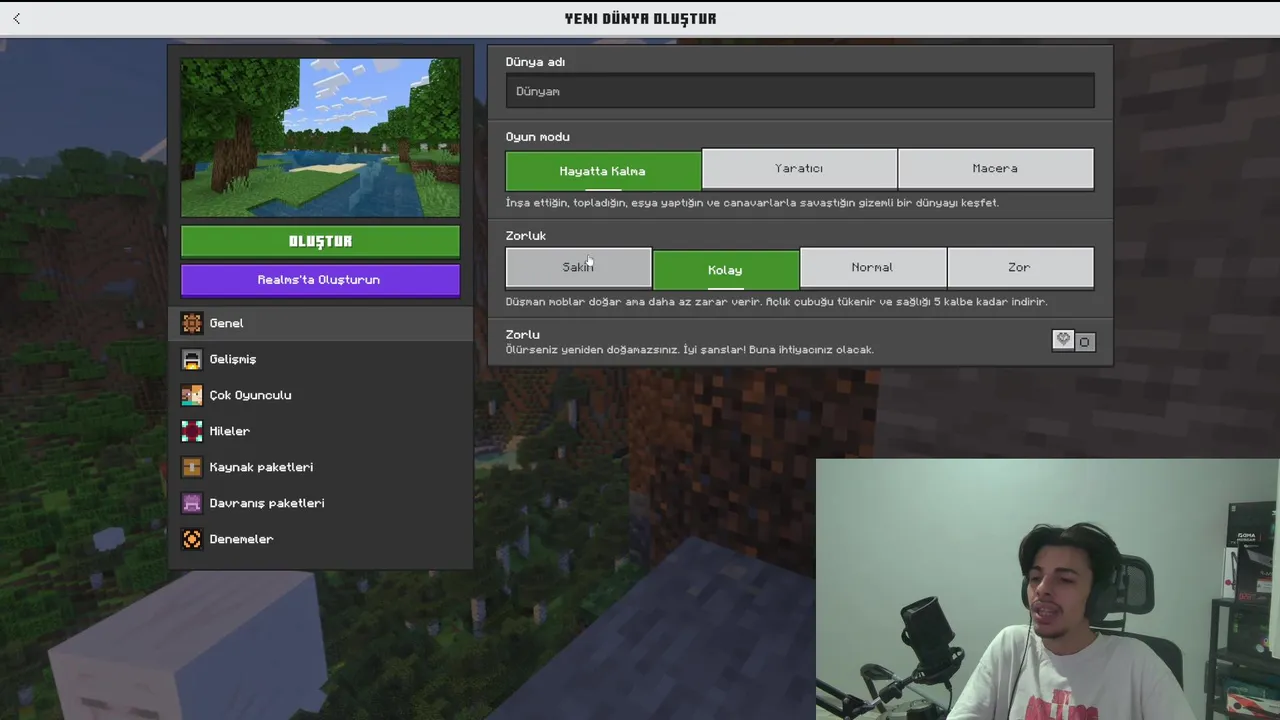Click Realms'ta Oluşturun button
The image size is (1280, 720).
click(x=320, y=280)
